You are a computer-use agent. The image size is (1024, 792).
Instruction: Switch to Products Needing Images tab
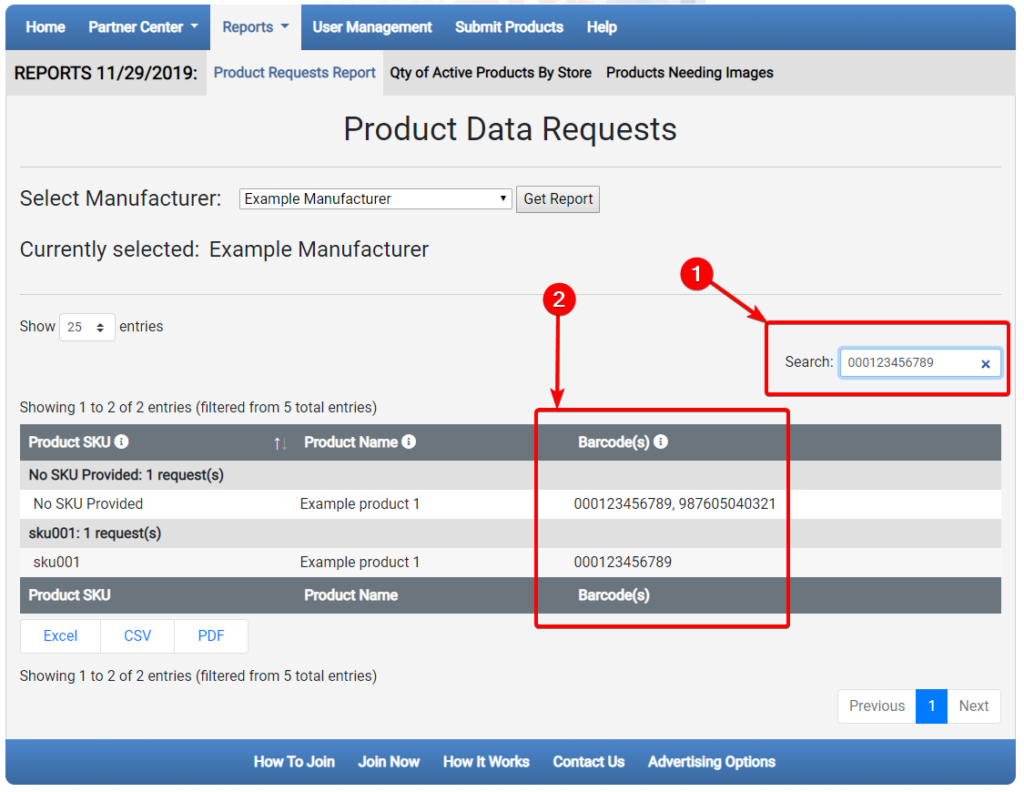[690, 72]
